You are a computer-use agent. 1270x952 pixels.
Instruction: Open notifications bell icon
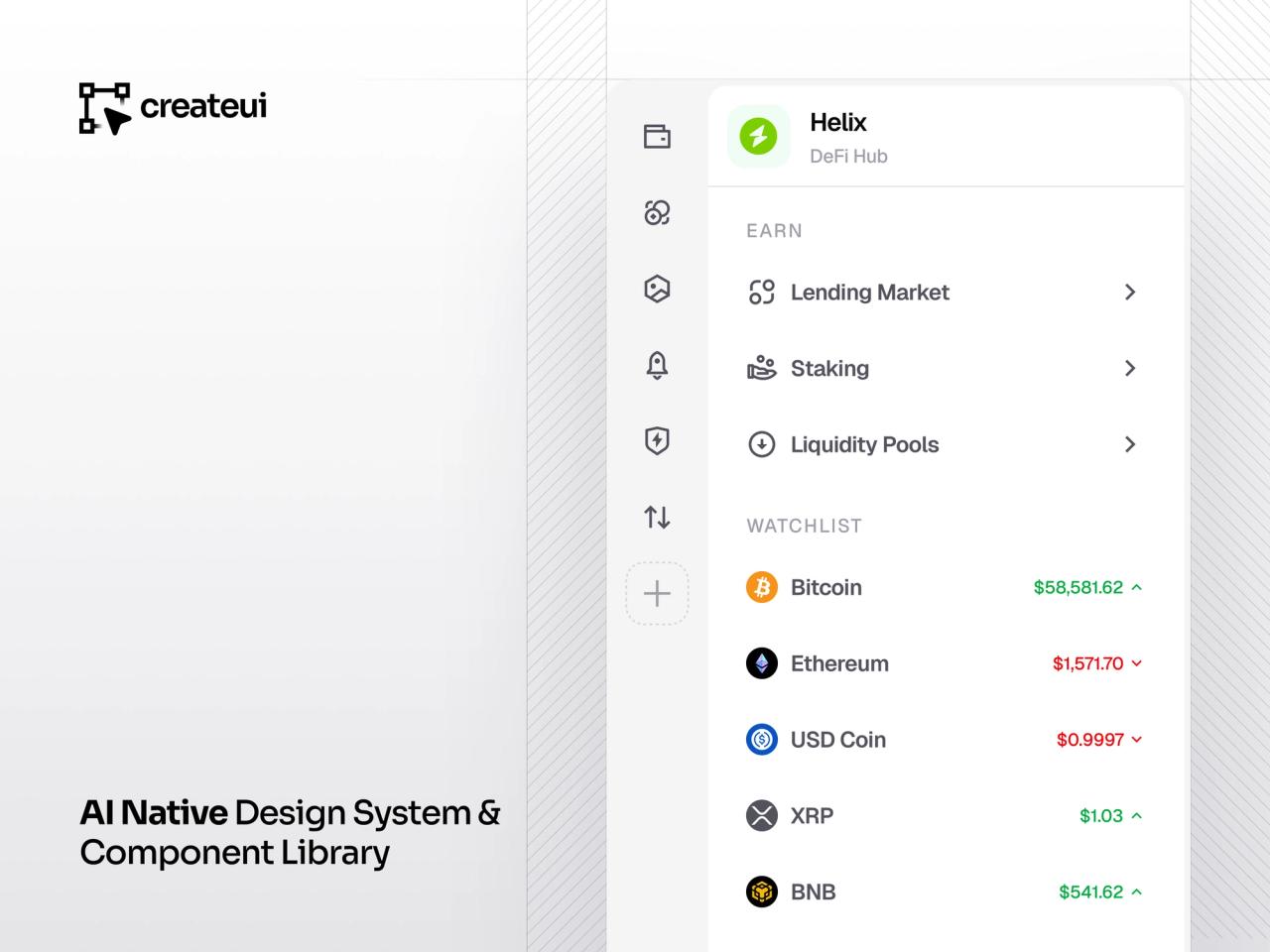(657, 365)
